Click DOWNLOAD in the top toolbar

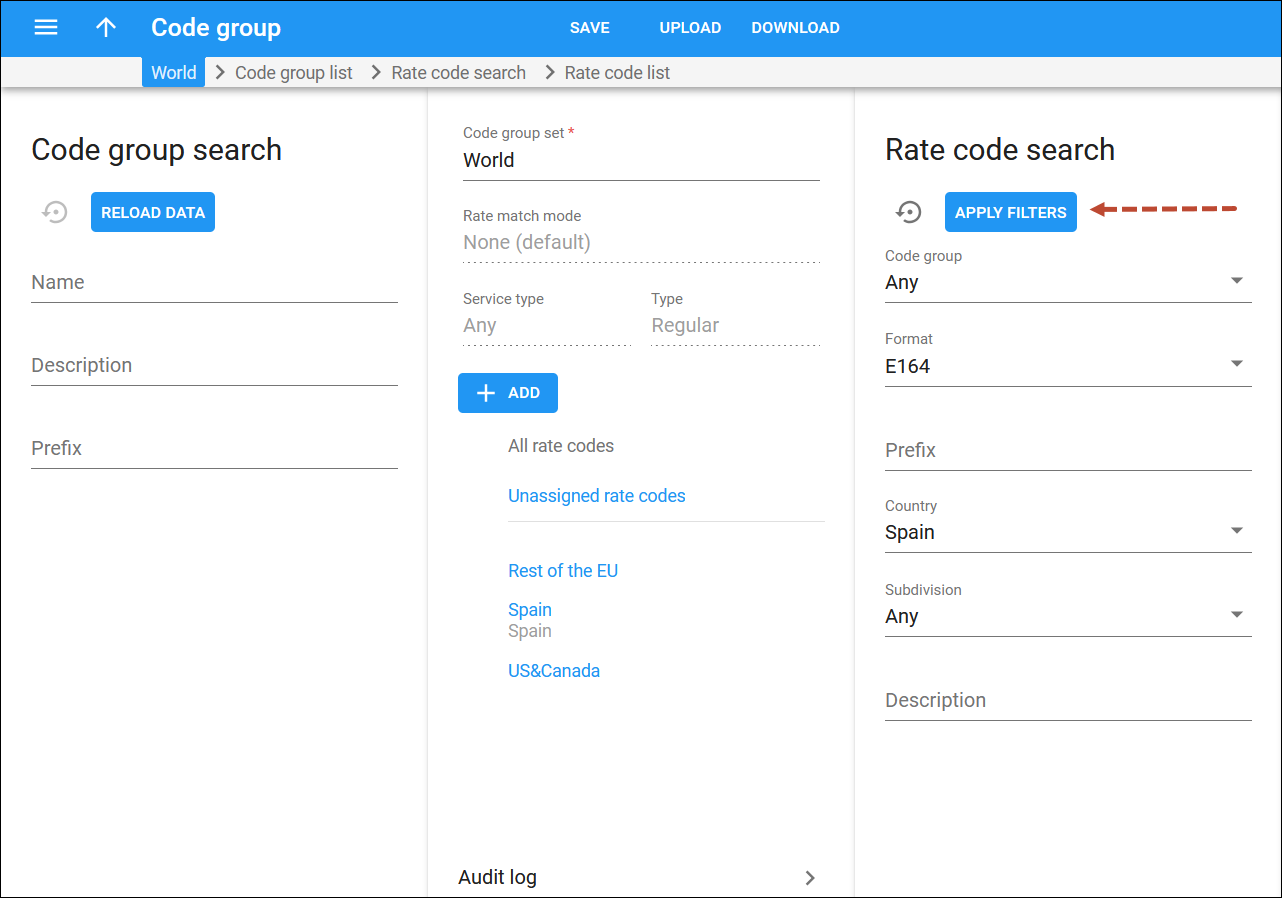tap(796, 28)
